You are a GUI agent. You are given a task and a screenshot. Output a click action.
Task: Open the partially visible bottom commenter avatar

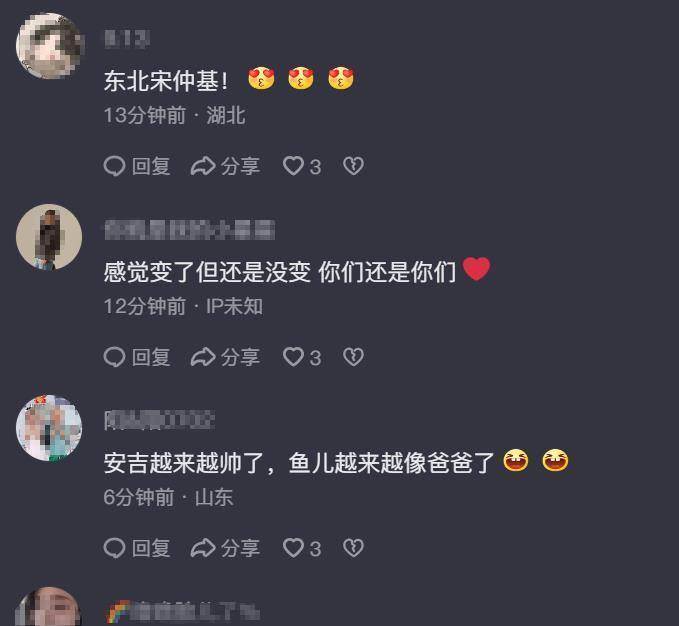(x=49, y=607)
